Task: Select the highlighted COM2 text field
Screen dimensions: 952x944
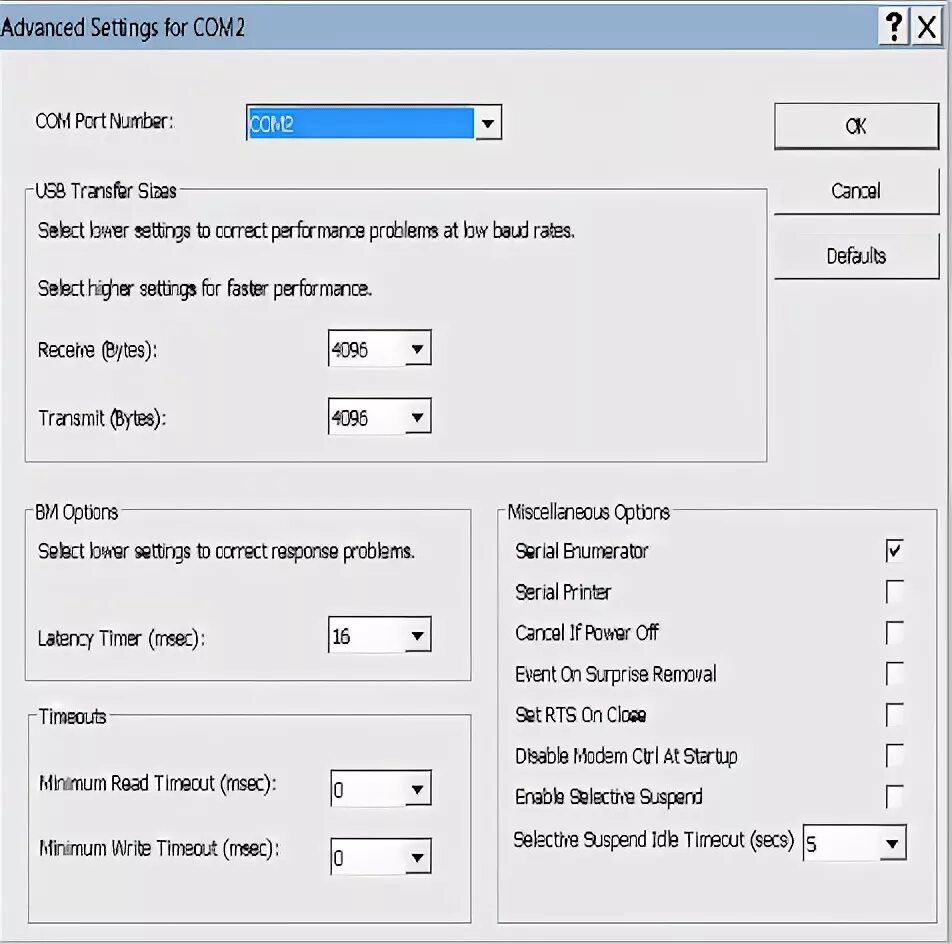Action: [x=361, y=123]
